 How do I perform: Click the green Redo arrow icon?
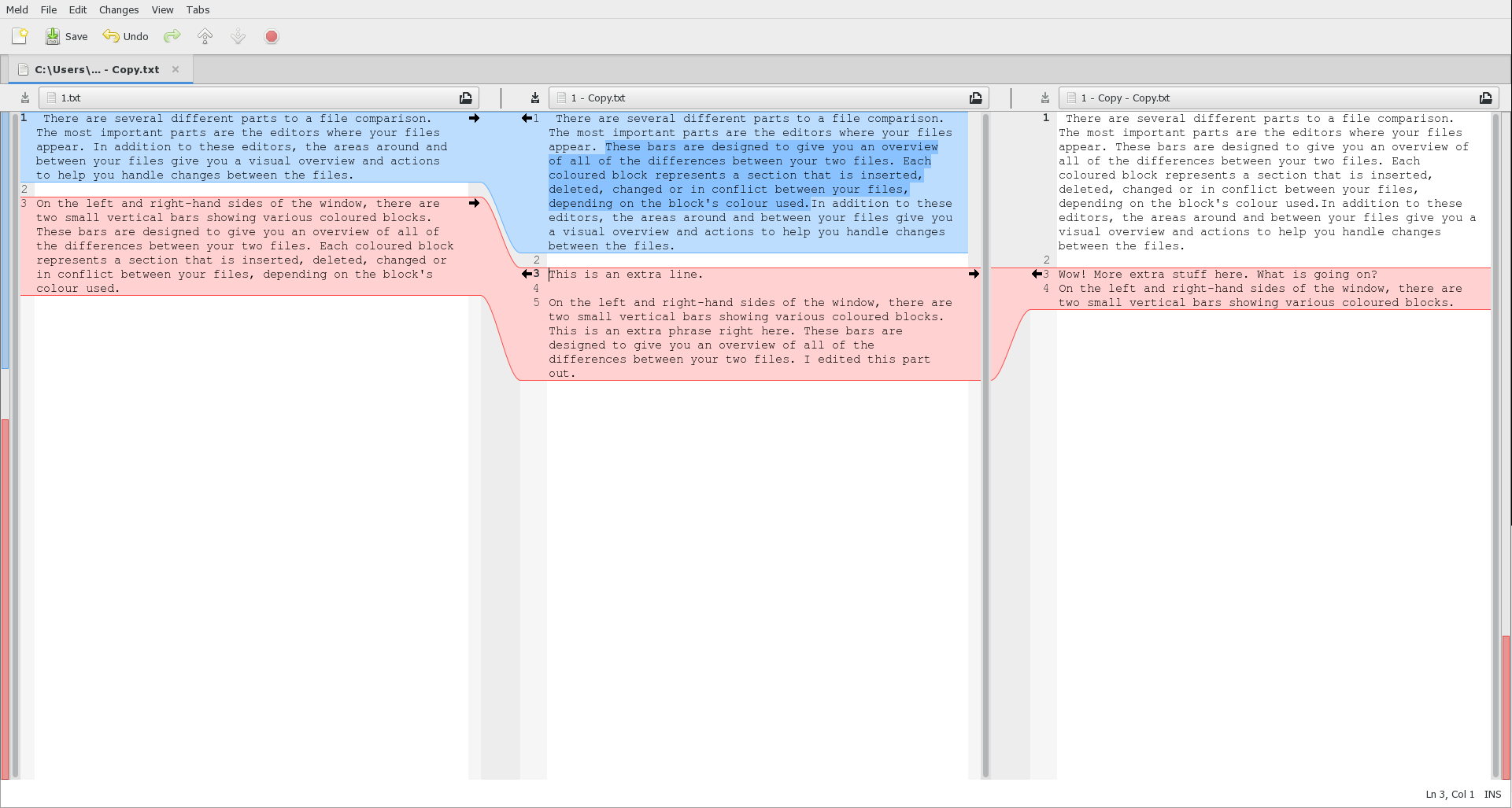(172, 36)
